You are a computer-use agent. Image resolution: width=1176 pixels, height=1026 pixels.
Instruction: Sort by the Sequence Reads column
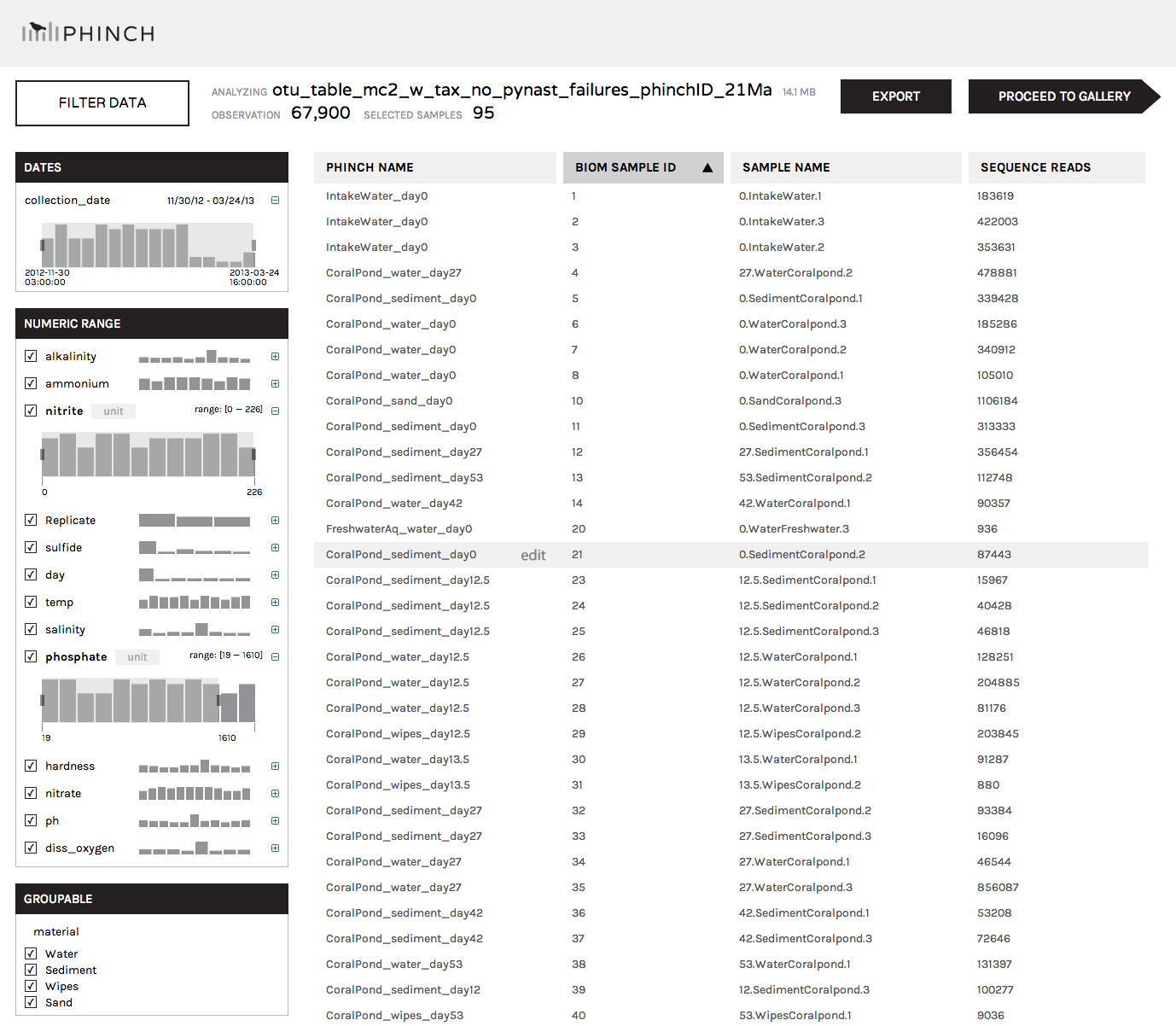point(1057,167)
